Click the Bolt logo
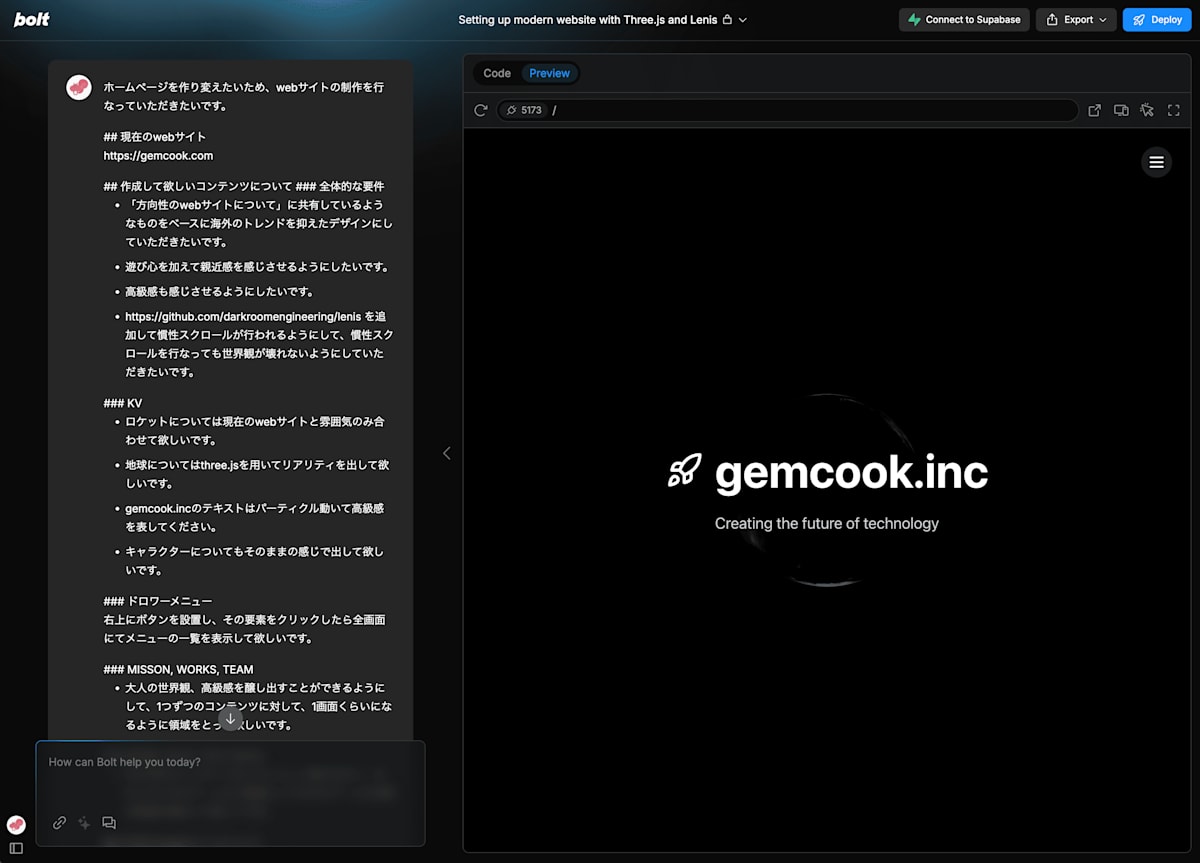Image resolution: width=1200 pixels, height=863 pixels. click(x=31, y=19)
